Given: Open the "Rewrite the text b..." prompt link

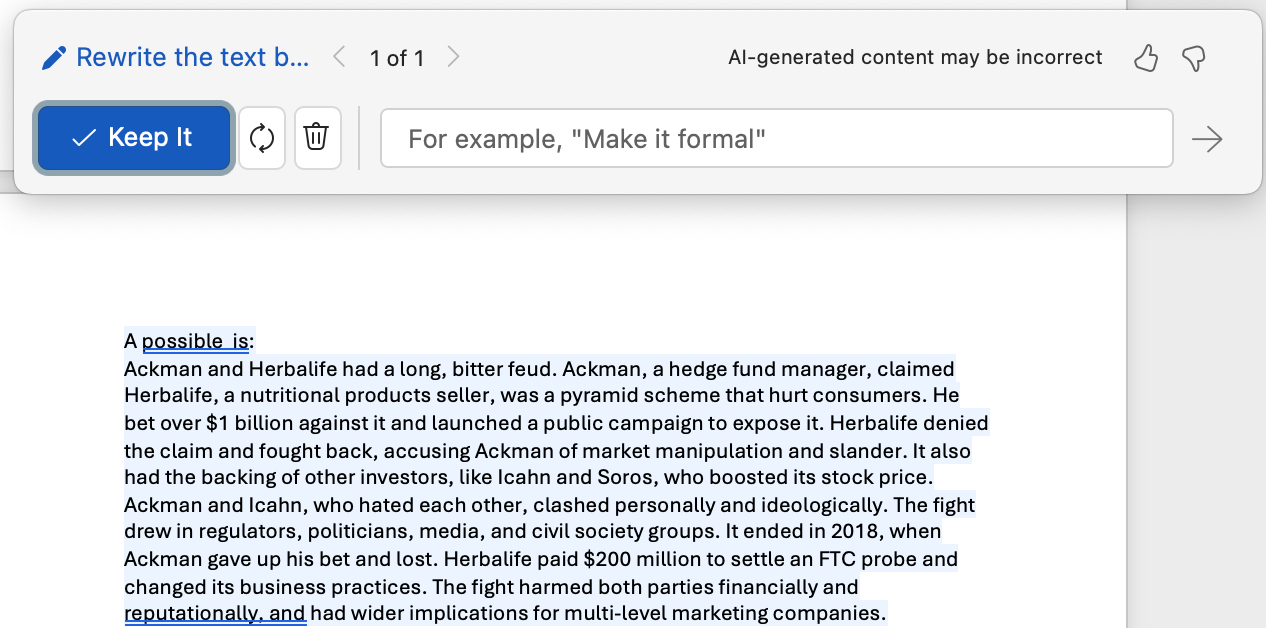Looking at the screenshot, I should click(193, 57).
